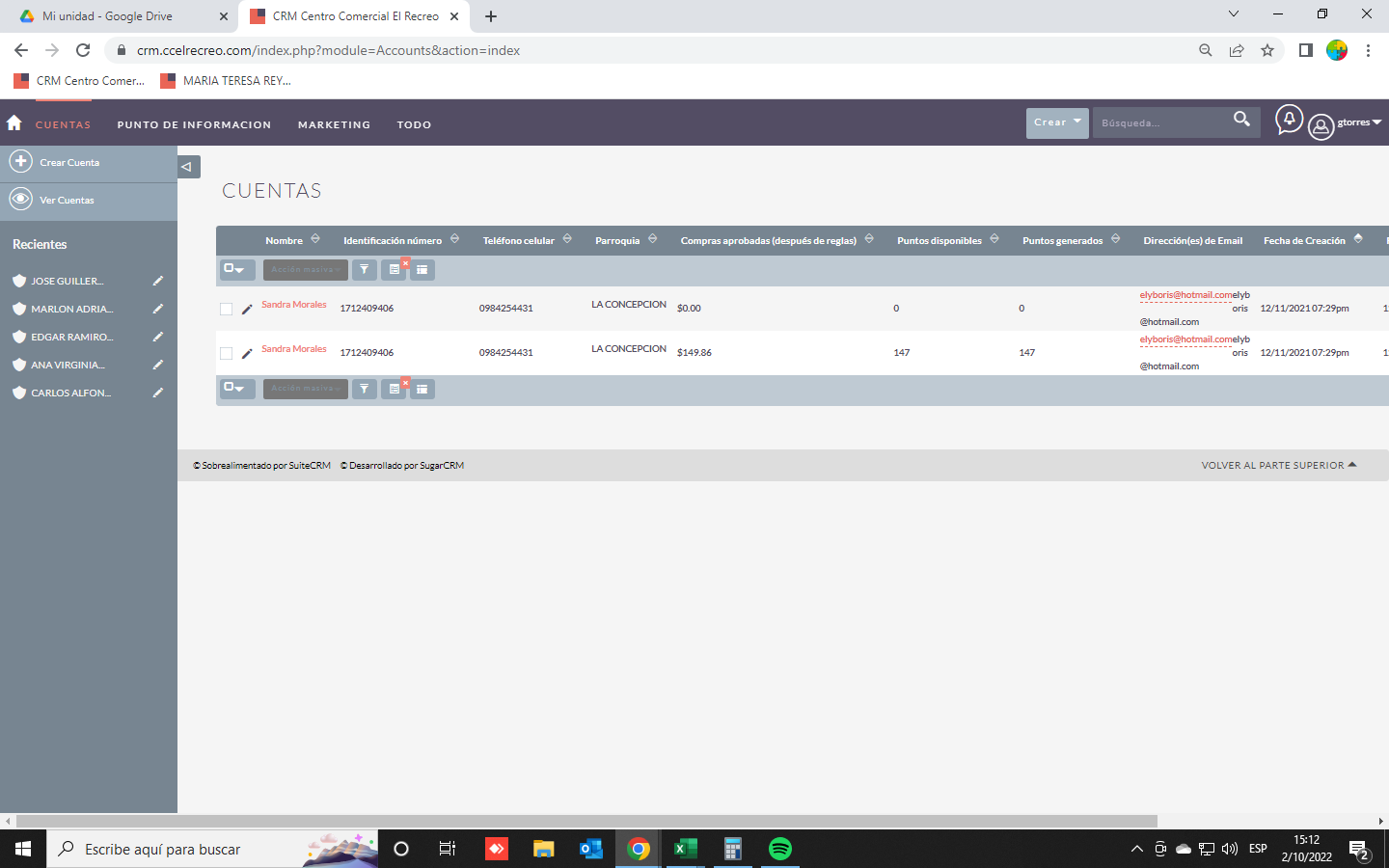Viewport: 1389px width, 868px height.
Task: Click the Windows Start button
Action: point(23,849)
